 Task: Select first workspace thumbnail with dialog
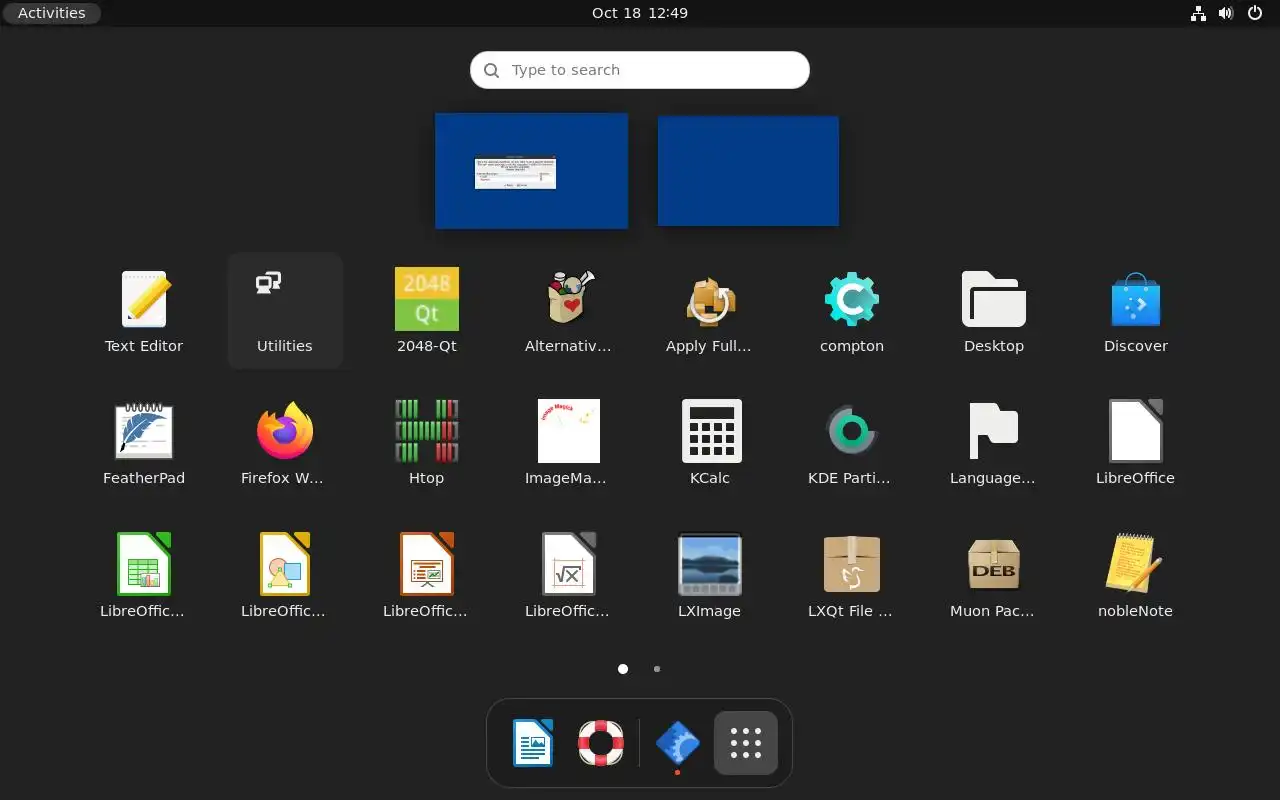point(531,171)
